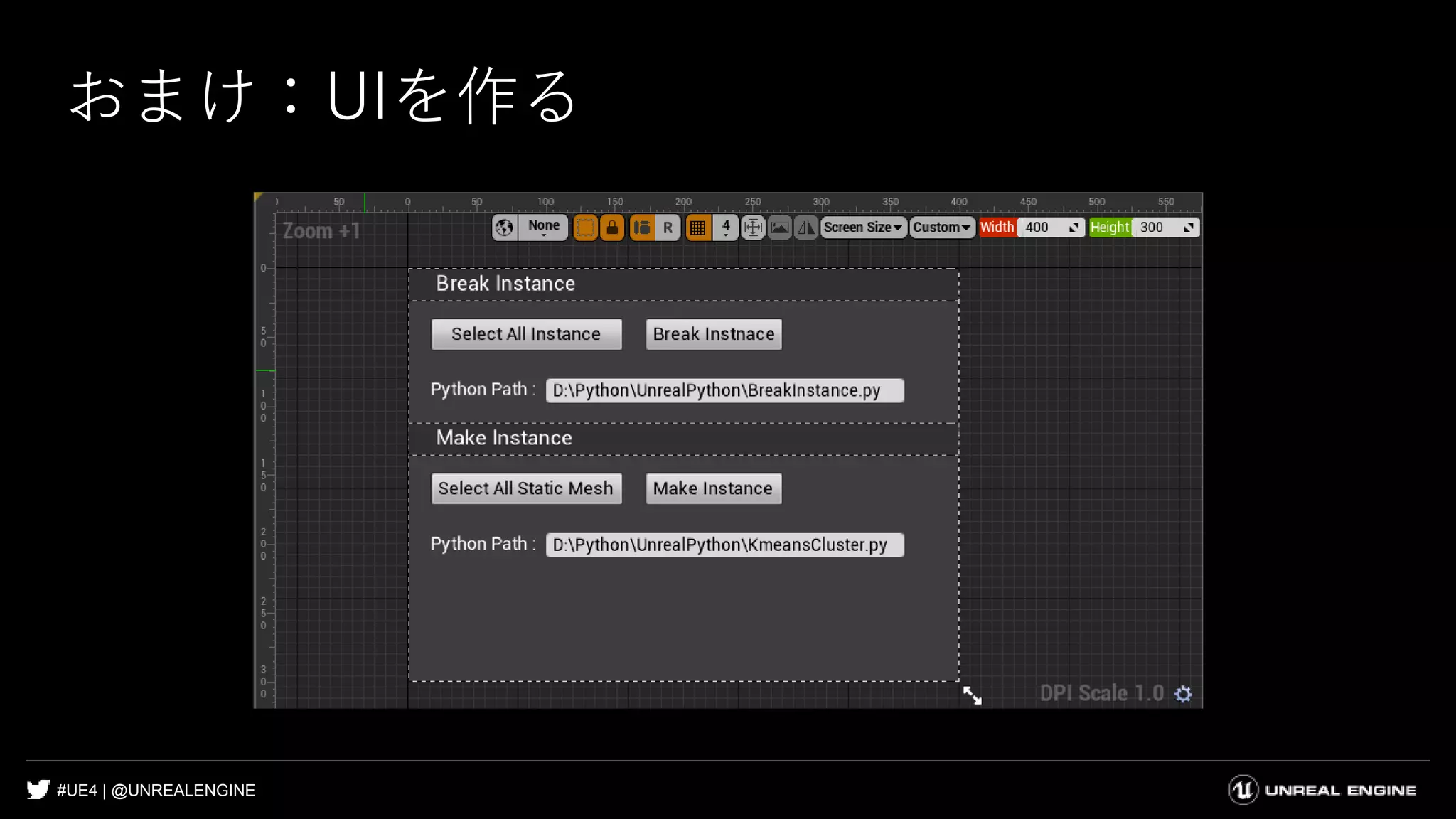Click the preview background image icon

click(780, 227)
